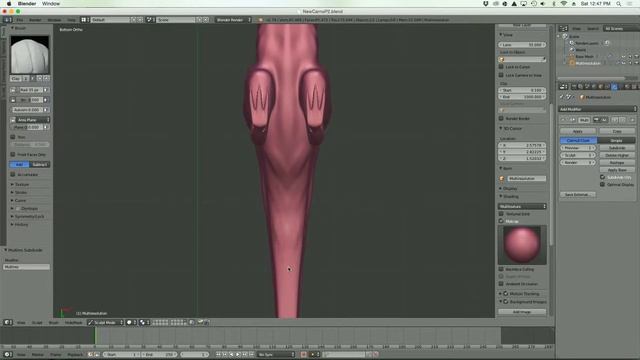
Task: Click the record auto-keyframe button
Action: click(x=303, y=355)
